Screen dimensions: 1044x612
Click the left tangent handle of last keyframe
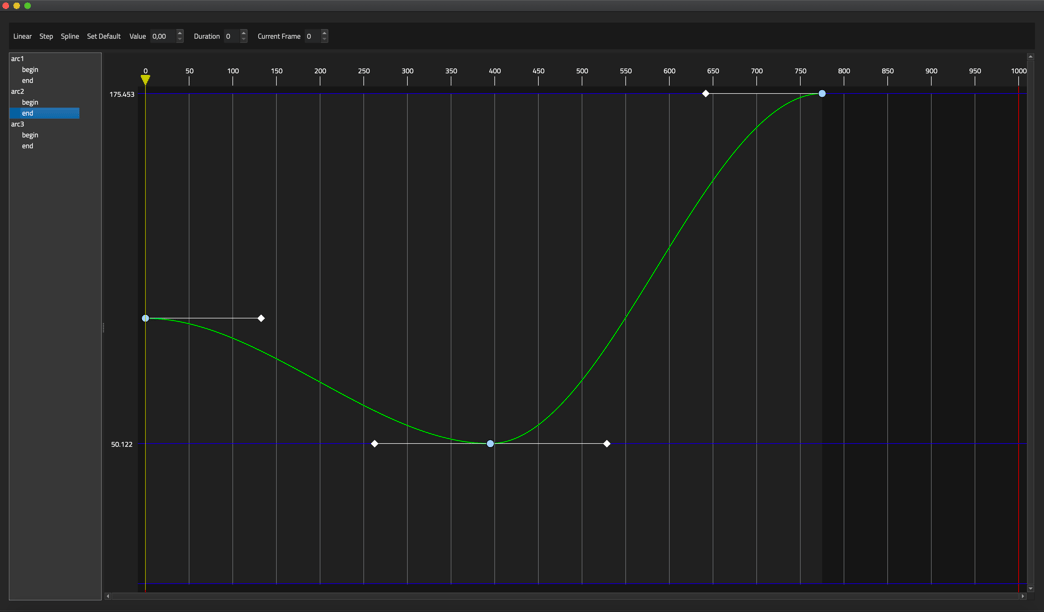[706, 94]
